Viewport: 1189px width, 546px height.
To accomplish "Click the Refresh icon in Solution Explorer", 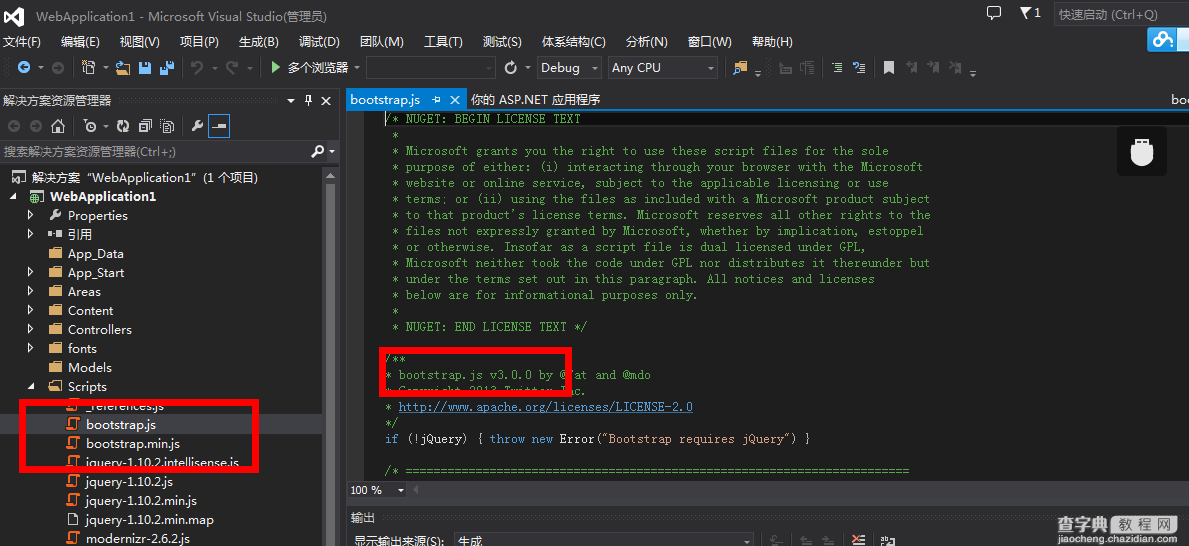I will [123, 126].
